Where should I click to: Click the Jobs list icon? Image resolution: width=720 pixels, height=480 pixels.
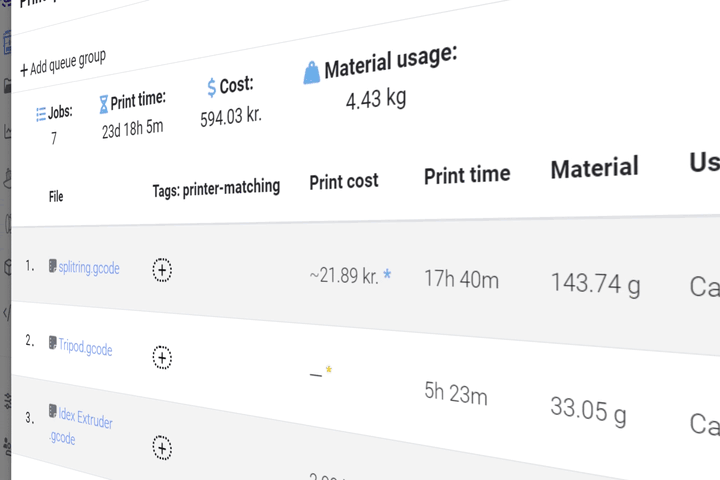(x=41, y=114)
